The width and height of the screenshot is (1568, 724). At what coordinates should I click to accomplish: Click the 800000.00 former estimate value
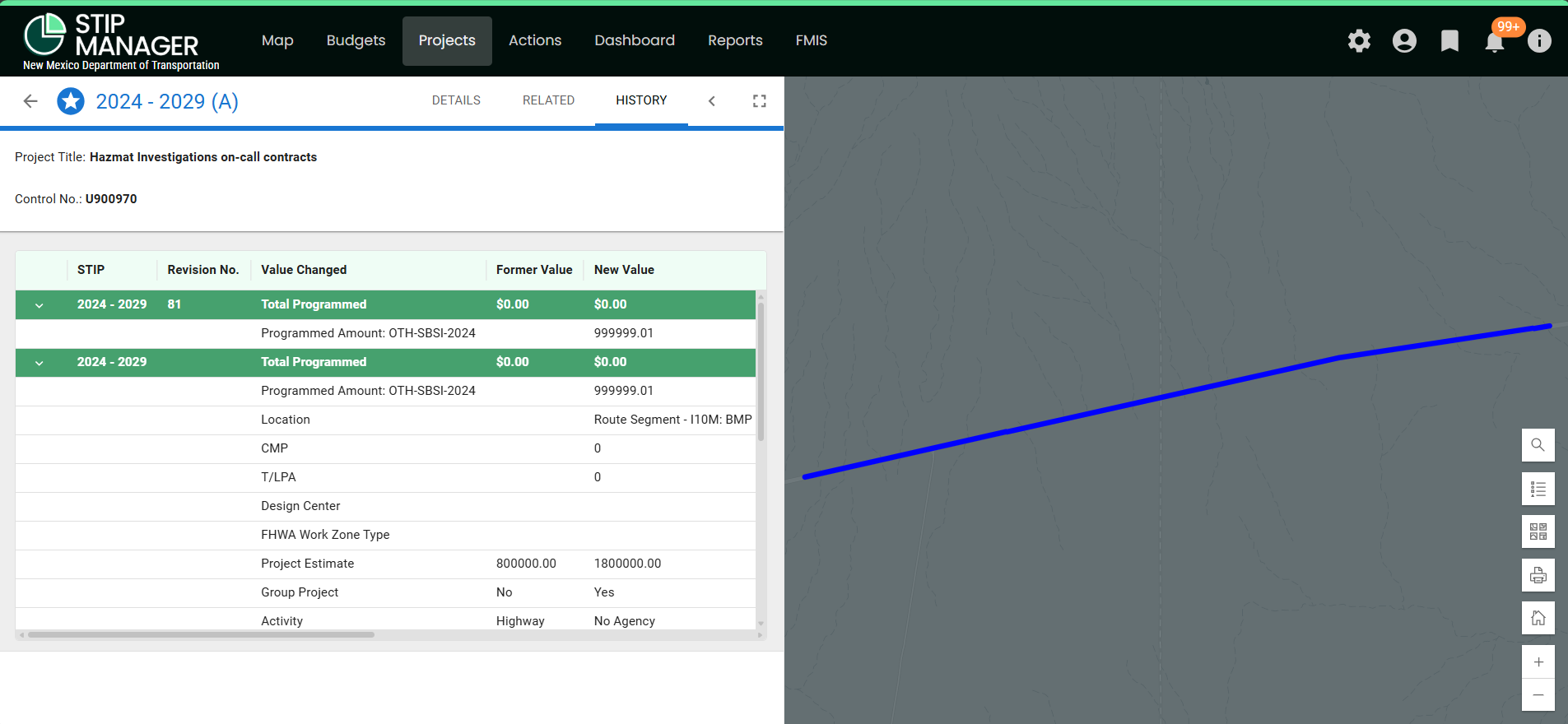(x=526, y=564)
